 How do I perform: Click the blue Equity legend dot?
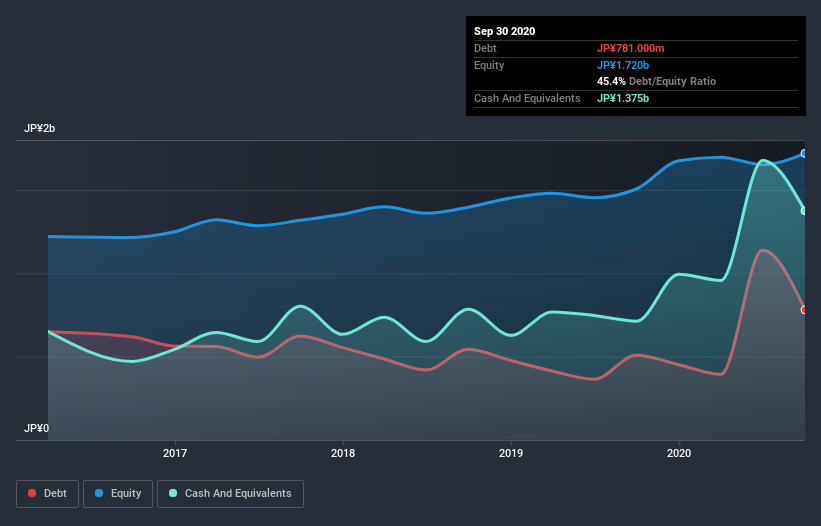(99, 493)
